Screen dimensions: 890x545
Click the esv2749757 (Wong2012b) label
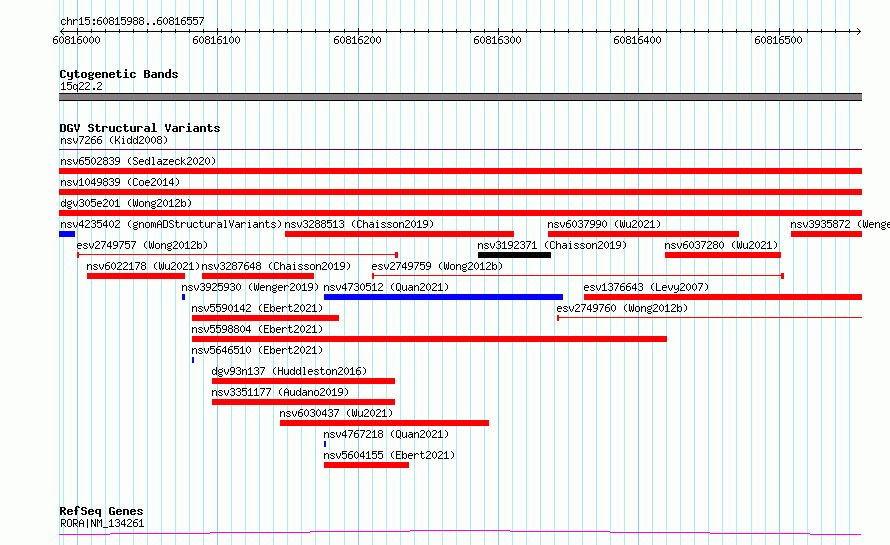point(142,245)
